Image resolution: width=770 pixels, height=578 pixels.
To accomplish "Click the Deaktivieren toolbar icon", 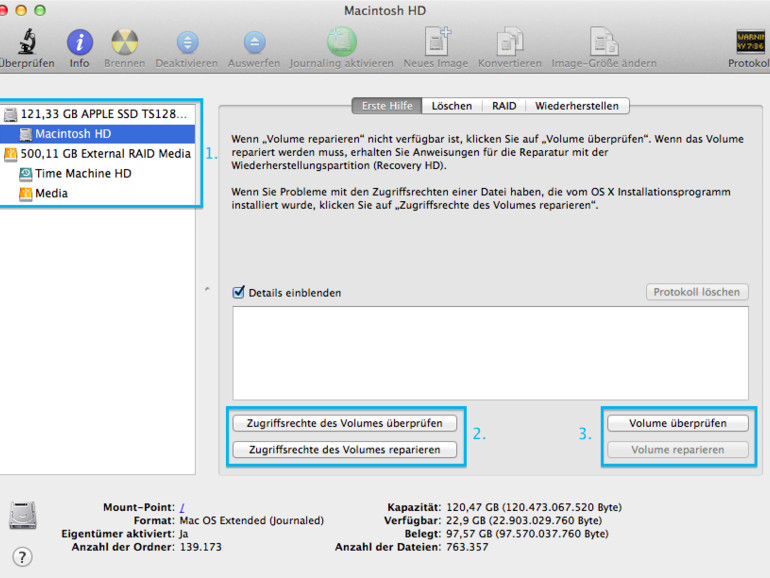I will click(x=187, y=42).
